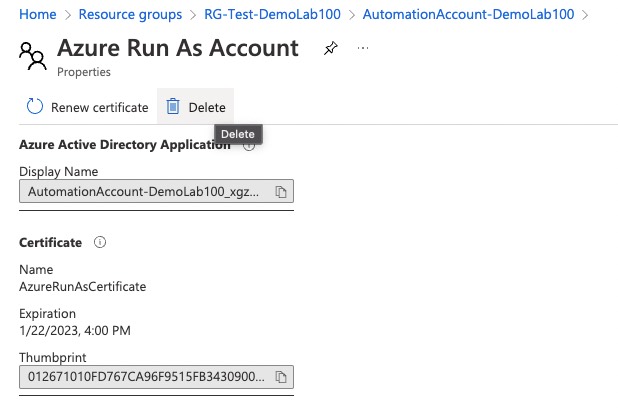Select expiration date 1/22/2023, 4:00 PM
This screenshot has height=411, width=618.
(x=75, y=330)
